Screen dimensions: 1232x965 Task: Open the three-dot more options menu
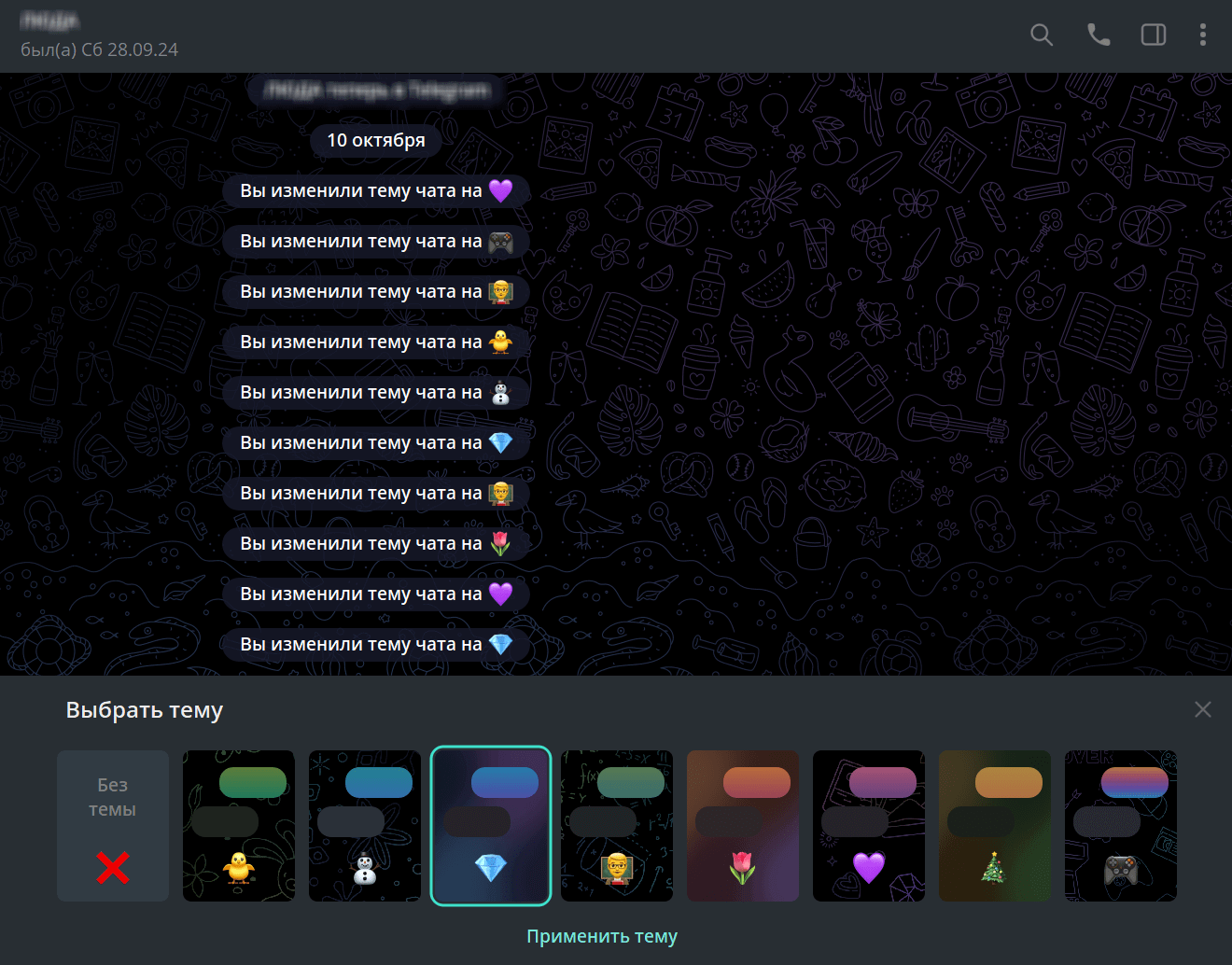[1202, 35]
